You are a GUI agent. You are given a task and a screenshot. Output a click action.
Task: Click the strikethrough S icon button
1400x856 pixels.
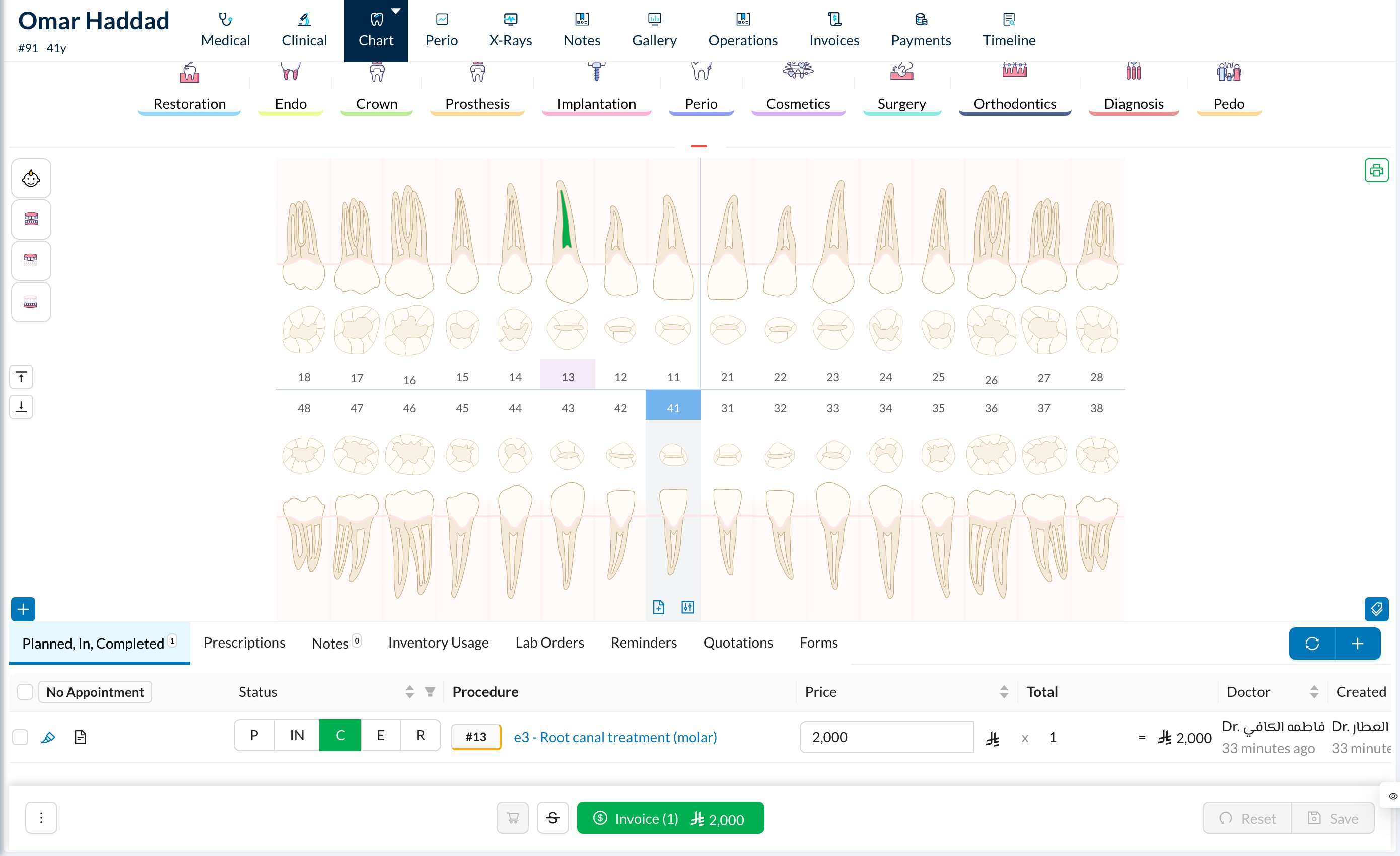[x=553, y=818]
